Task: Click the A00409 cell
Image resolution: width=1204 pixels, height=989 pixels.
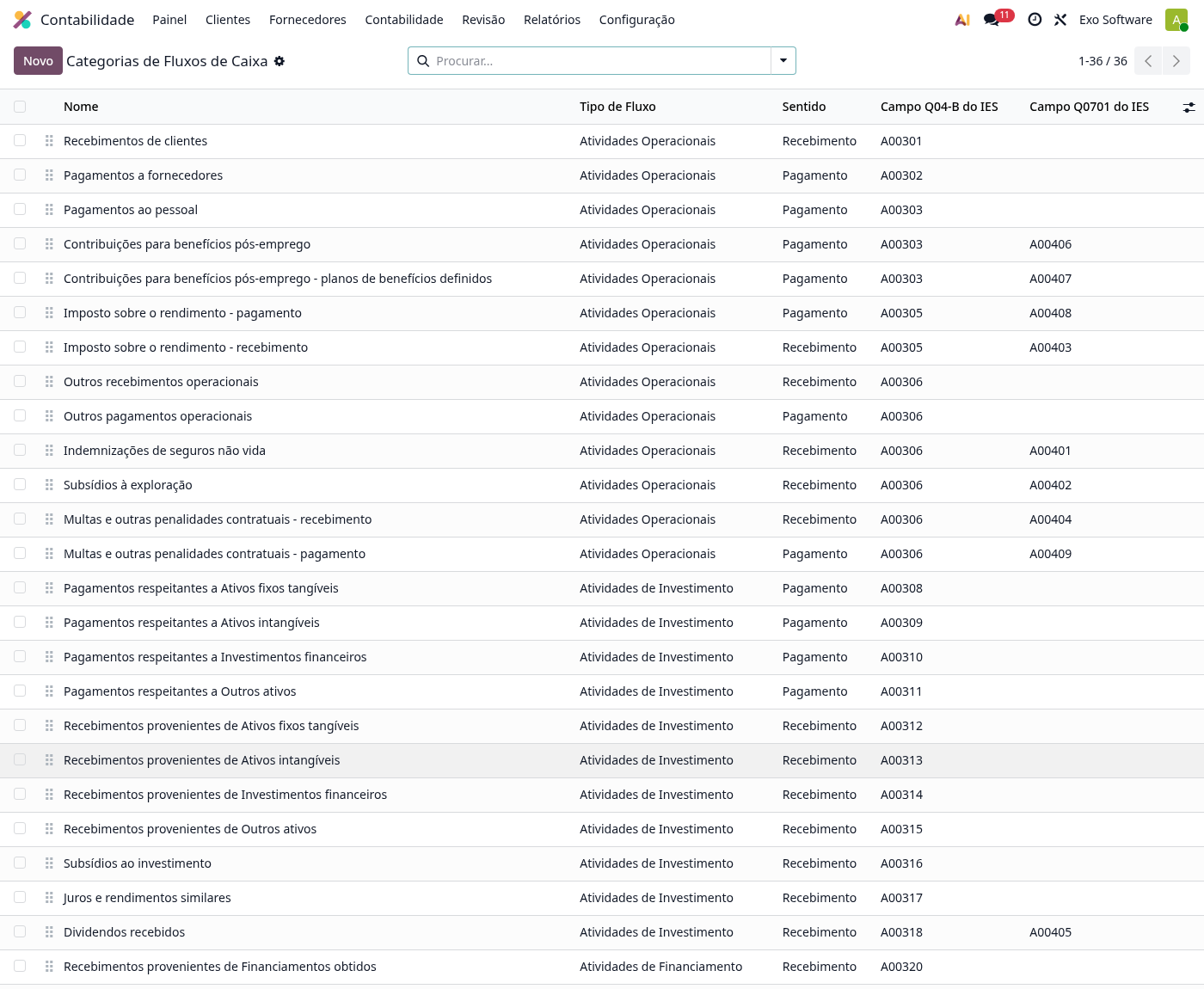Action: coord(1050,554)
